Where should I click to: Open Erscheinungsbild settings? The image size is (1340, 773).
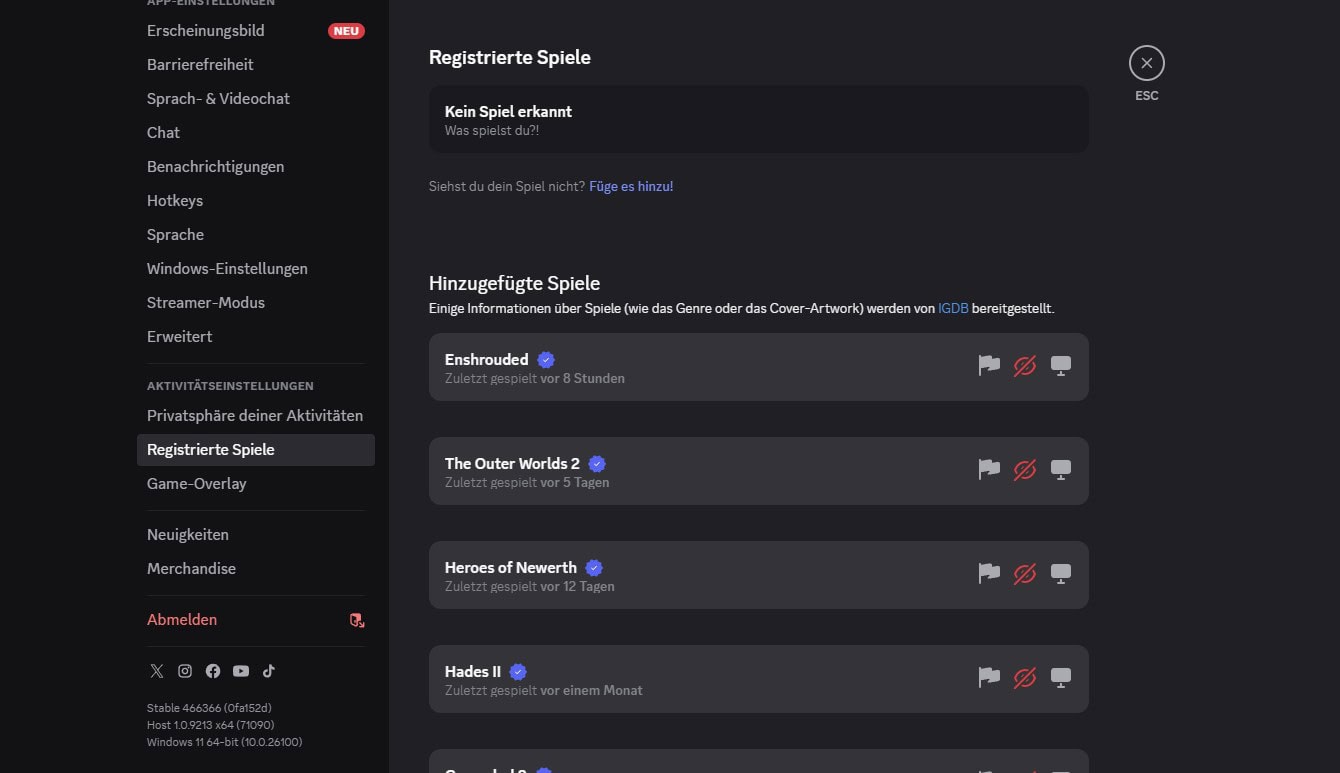(x=206, y=31)
